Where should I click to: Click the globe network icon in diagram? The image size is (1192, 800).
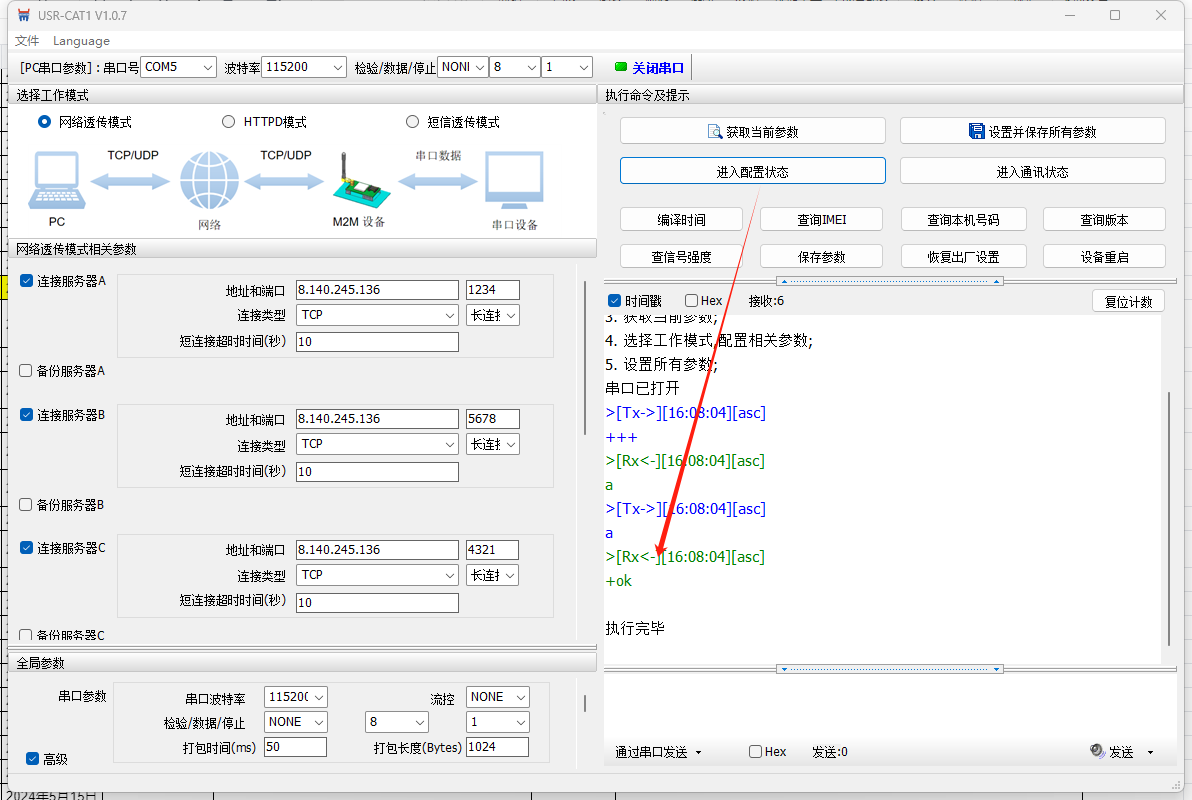coord(209,182)
